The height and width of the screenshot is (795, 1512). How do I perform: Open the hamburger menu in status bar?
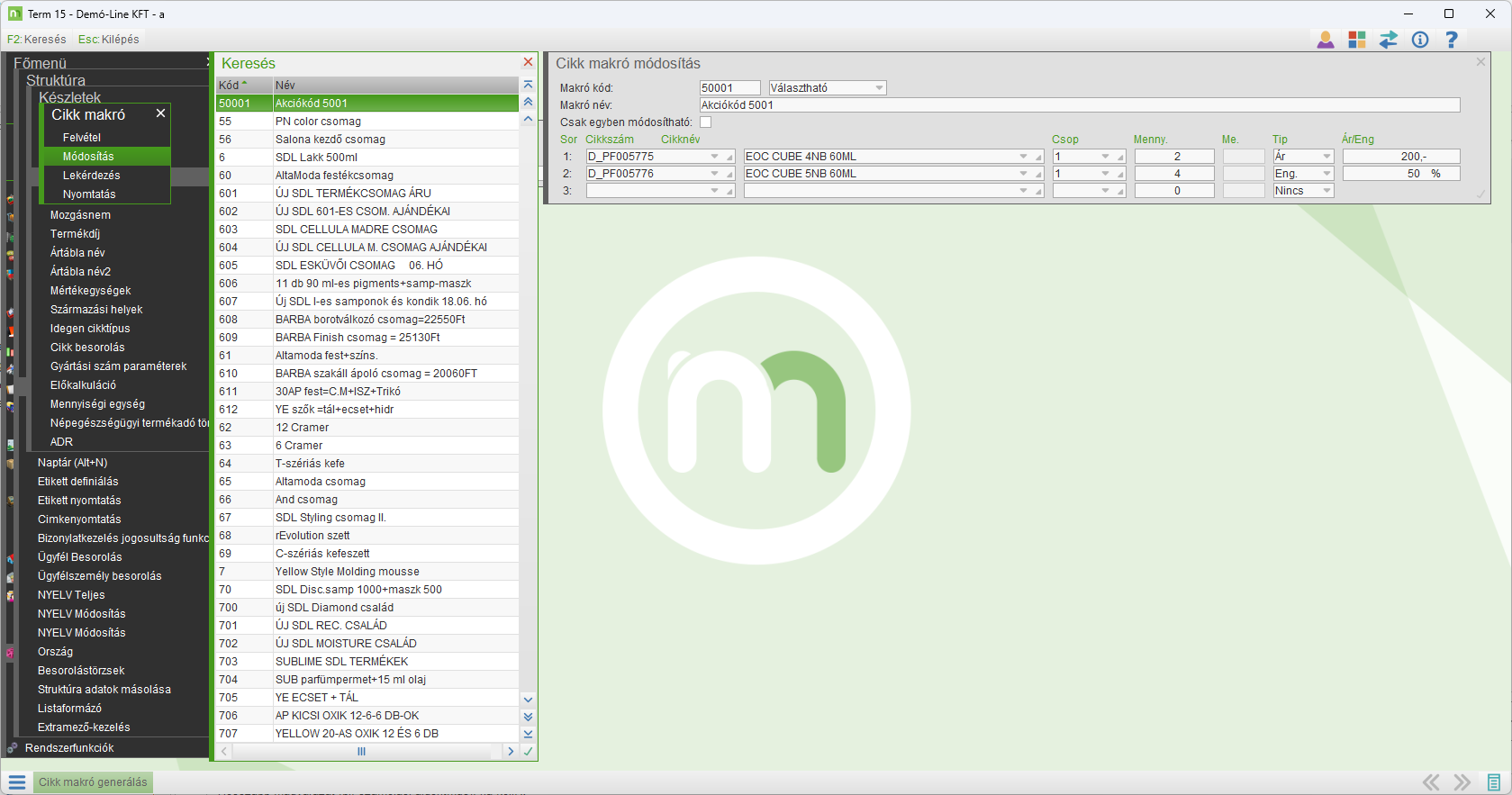17,782
